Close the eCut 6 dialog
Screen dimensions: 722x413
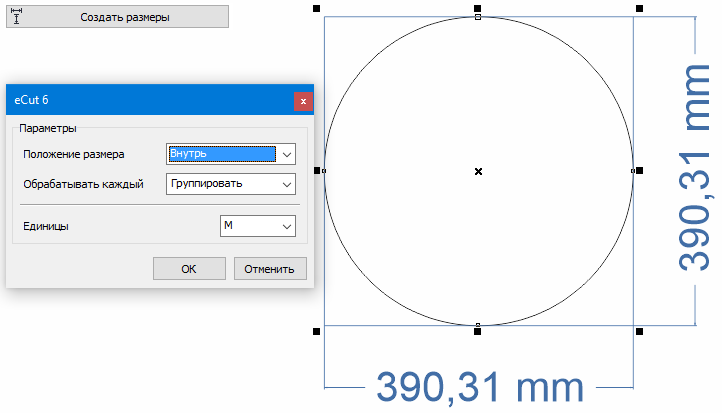coord(303,101)
